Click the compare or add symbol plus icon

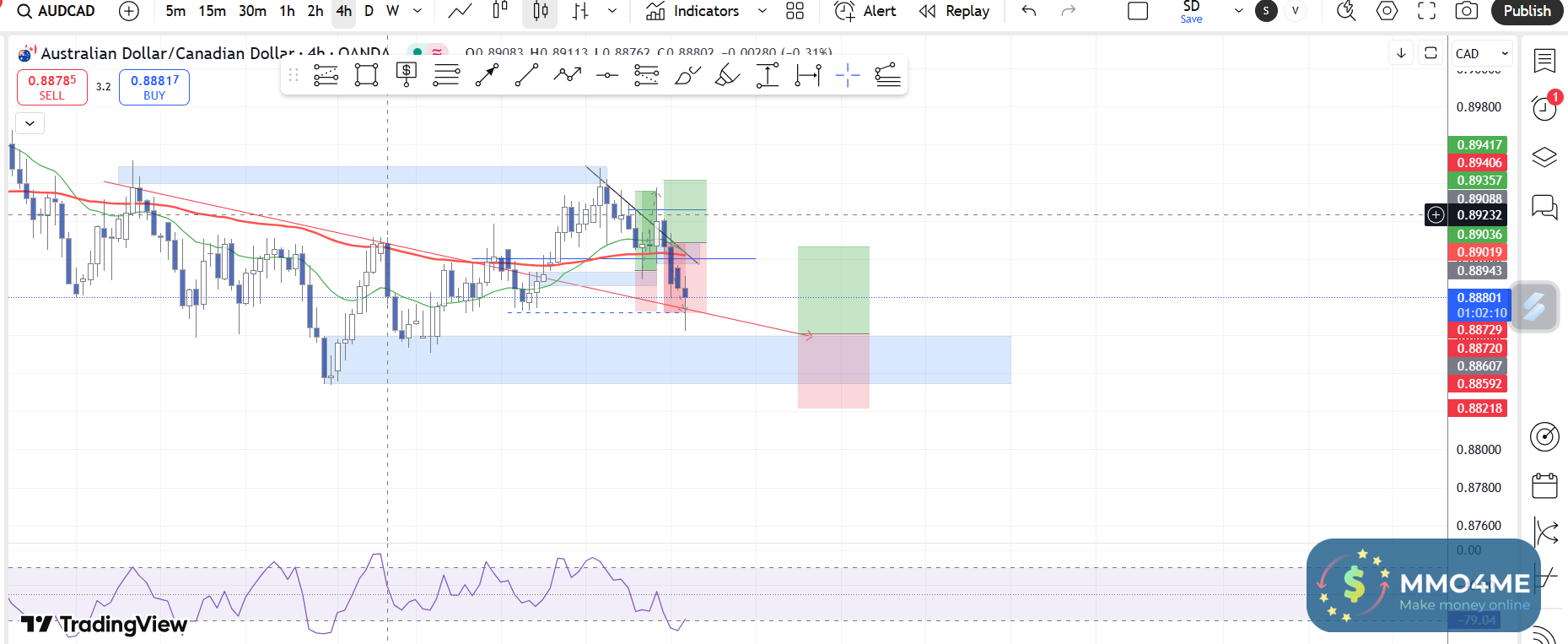pos(129,11)
